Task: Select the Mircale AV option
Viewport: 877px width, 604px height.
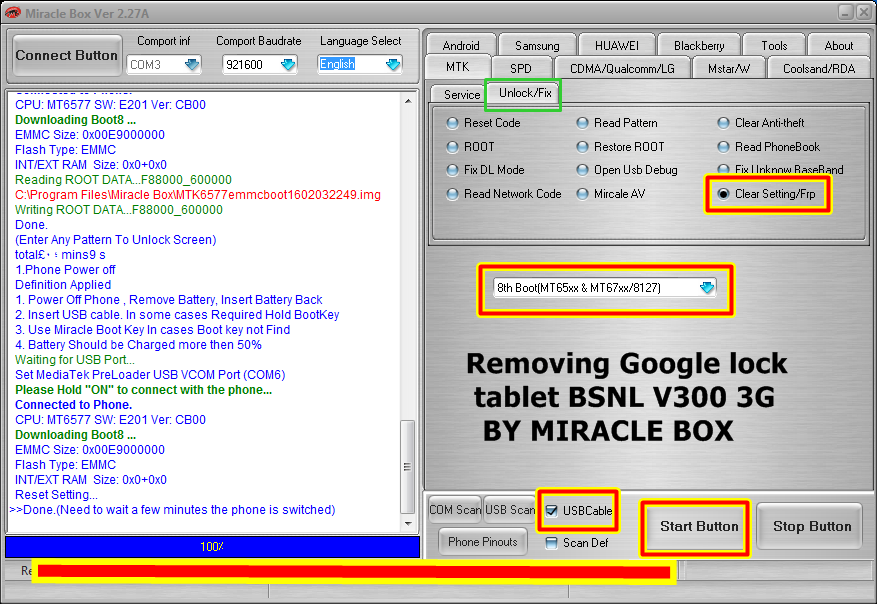Action: point(582,194)
